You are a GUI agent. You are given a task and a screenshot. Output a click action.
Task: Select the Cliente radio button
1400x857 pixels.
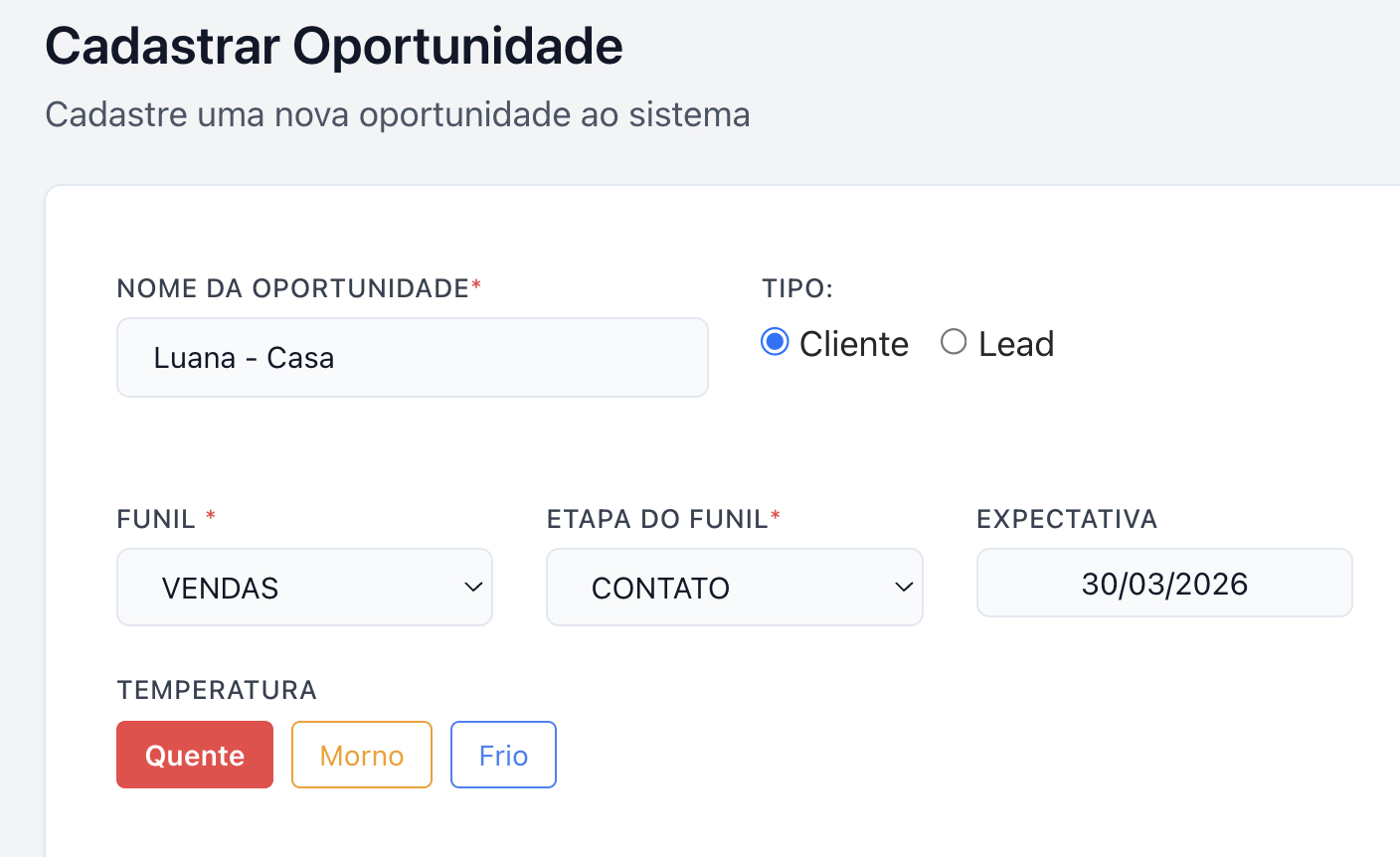775,343
